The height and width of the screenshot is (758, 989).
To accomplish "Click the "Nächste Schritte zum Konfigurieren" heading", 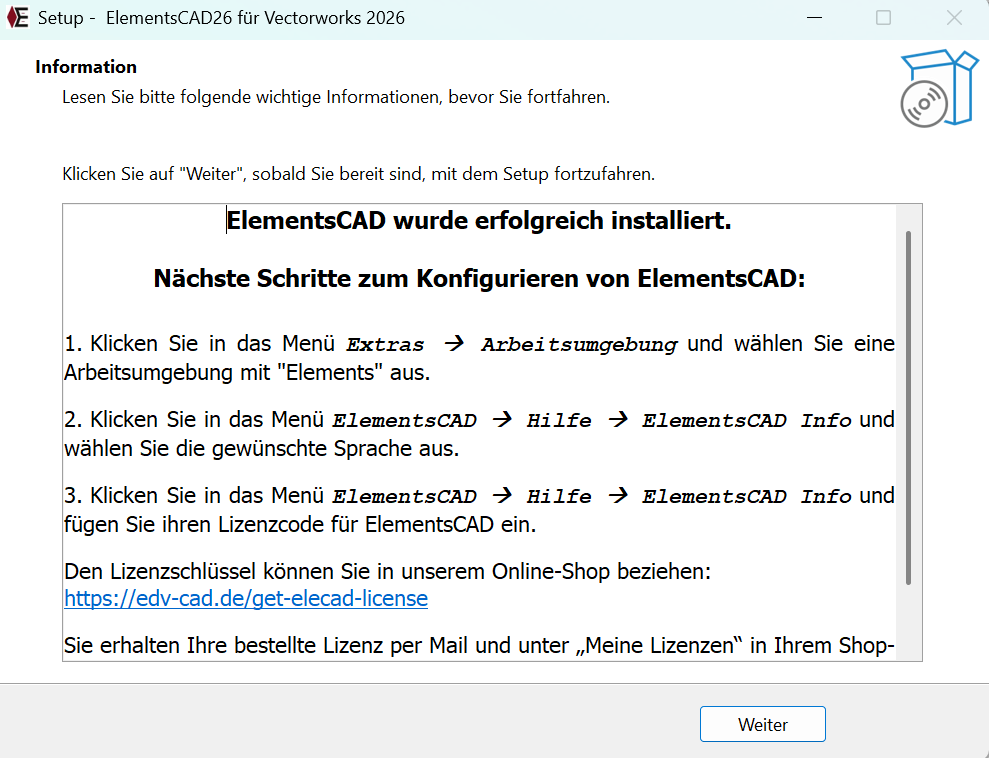I will point(479,279).
